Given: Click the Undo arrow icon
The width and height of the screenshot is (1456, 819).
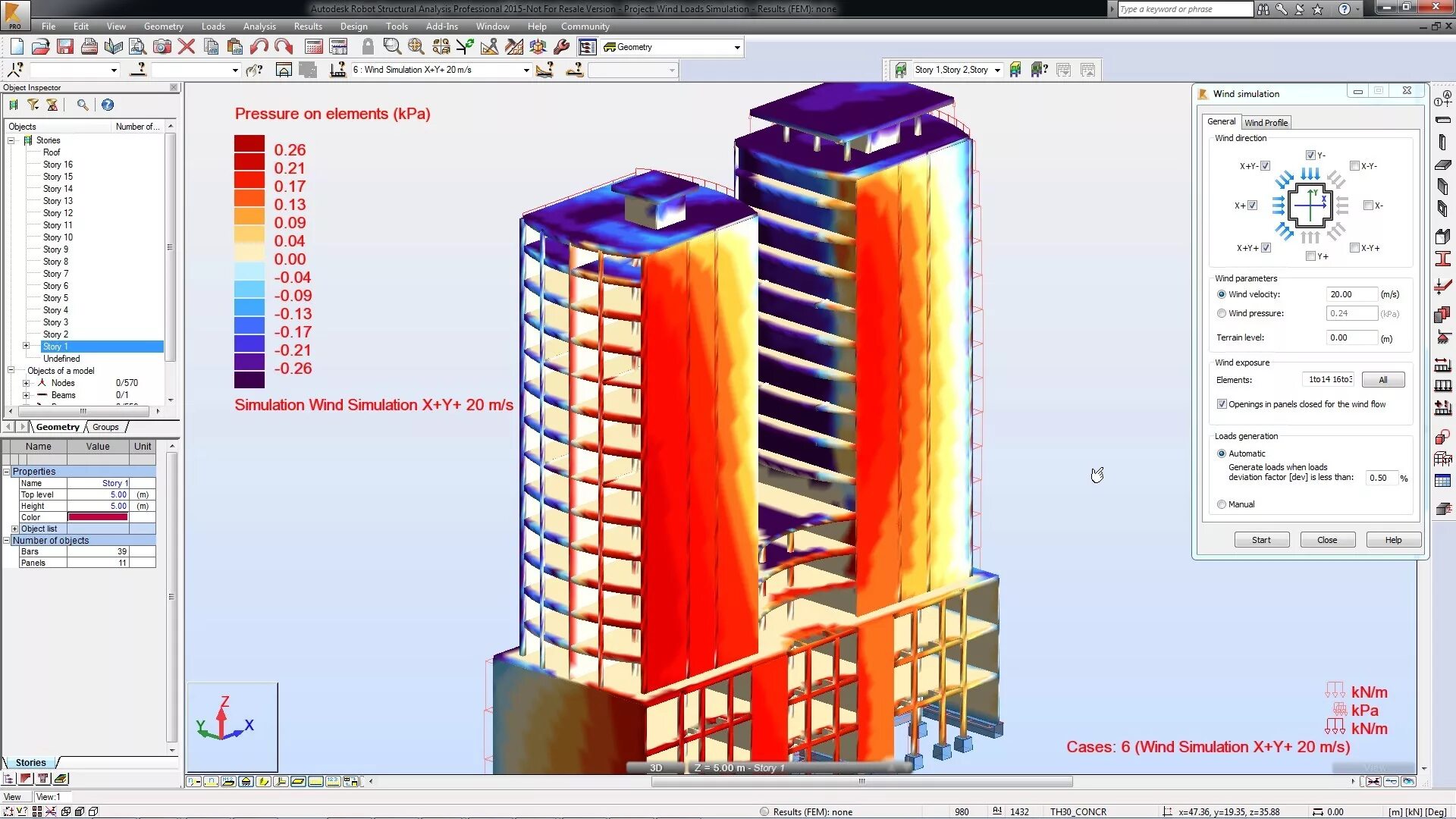Looking at the screenshot, I should coord(258,46).
